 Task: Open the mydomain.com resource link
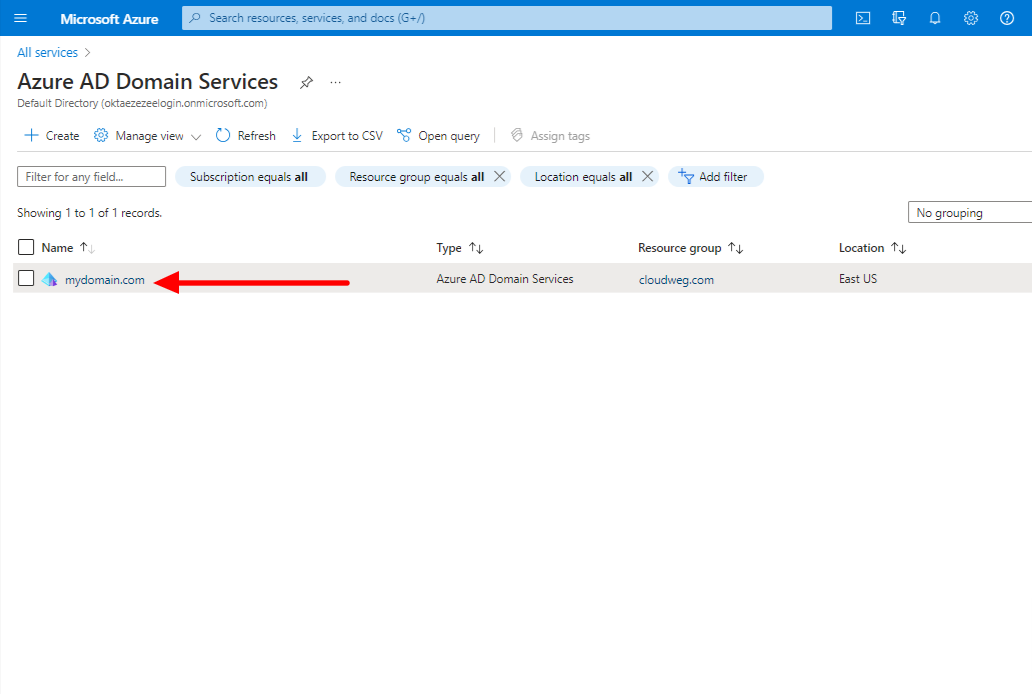[105, 280]
